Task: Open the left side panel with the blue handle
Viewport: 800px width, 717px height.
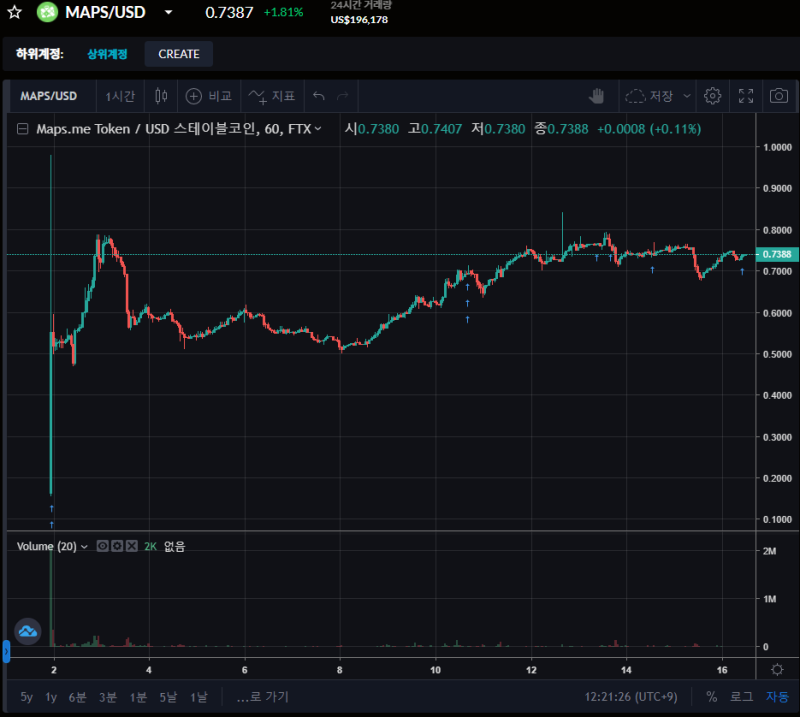Action: 6,652
